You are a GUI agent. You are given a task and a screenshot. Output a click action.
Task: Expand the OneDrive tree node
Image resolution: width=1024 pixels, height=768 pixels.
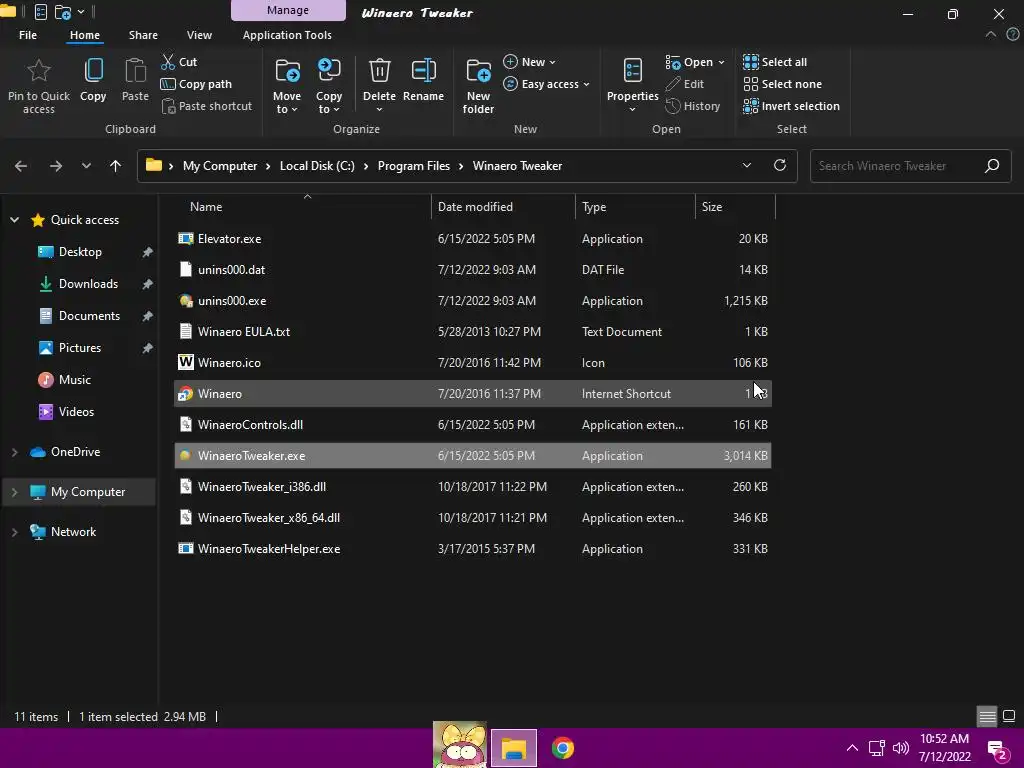point(14,452)
